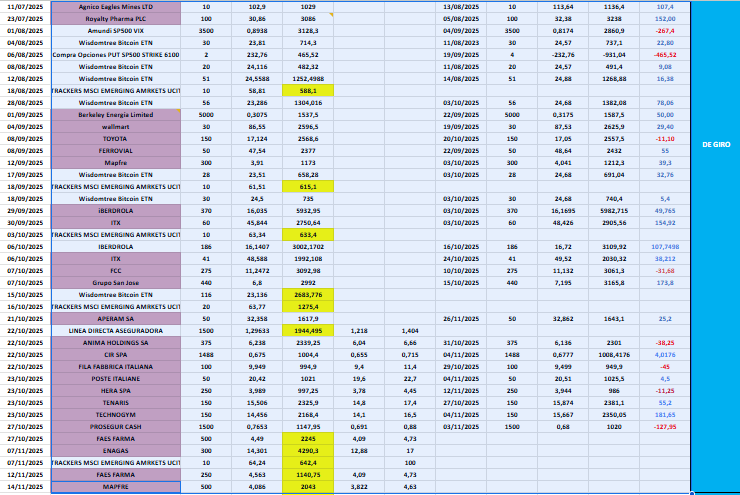The image size is (740, 495).
Task: Click the yellow cell showing 642,4
Action: pyautogui.click(x=308, y=462)
